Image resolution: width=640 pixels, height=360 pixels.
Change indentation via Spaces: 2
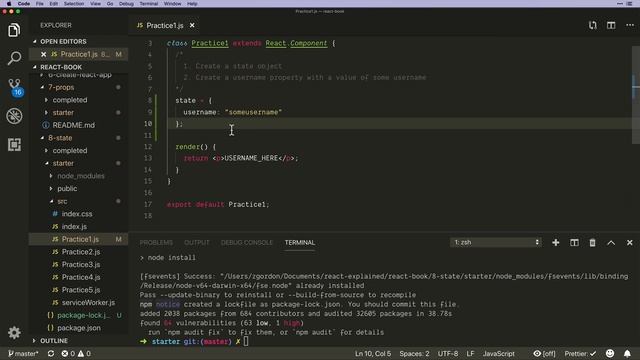point(414,353)
